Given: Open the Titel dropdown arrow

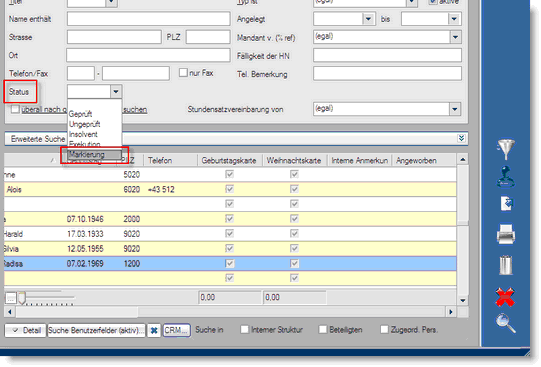Looking at the screenshot, I should click(111, 3).
